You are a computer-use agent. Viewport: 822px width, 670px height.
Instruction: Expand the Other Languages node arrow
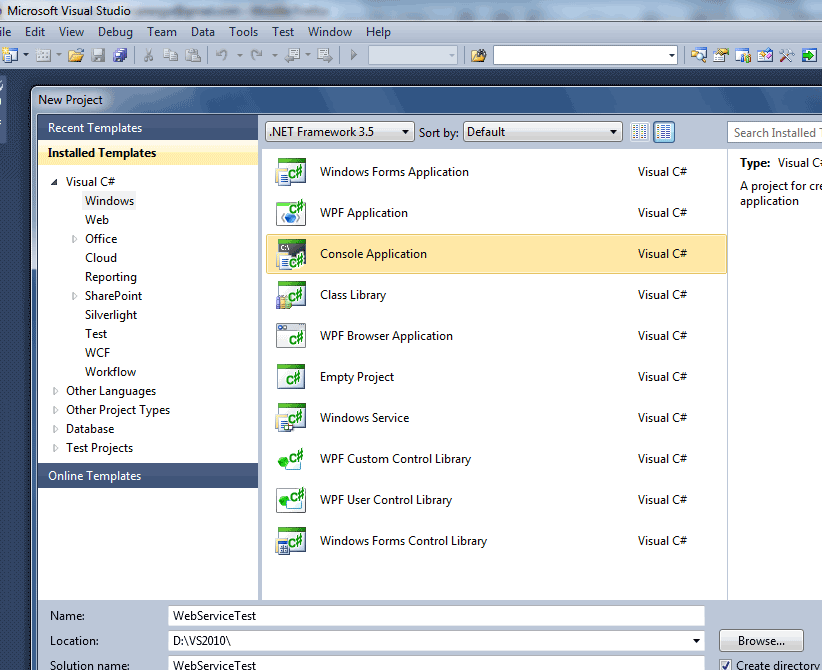click(x=55, y=391)
